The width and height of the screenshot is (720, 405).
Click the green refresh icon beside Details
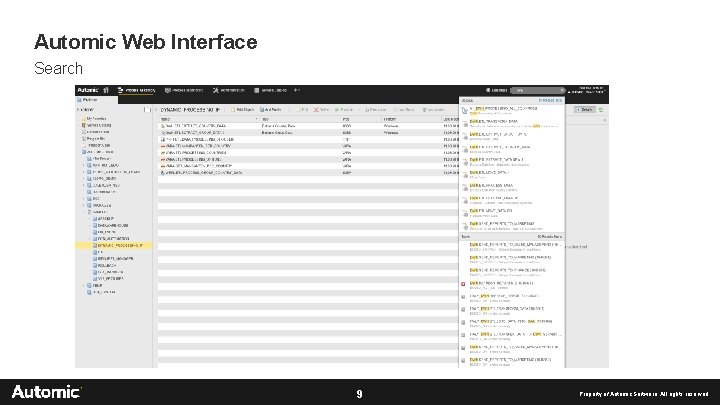[x=601, y=110]
